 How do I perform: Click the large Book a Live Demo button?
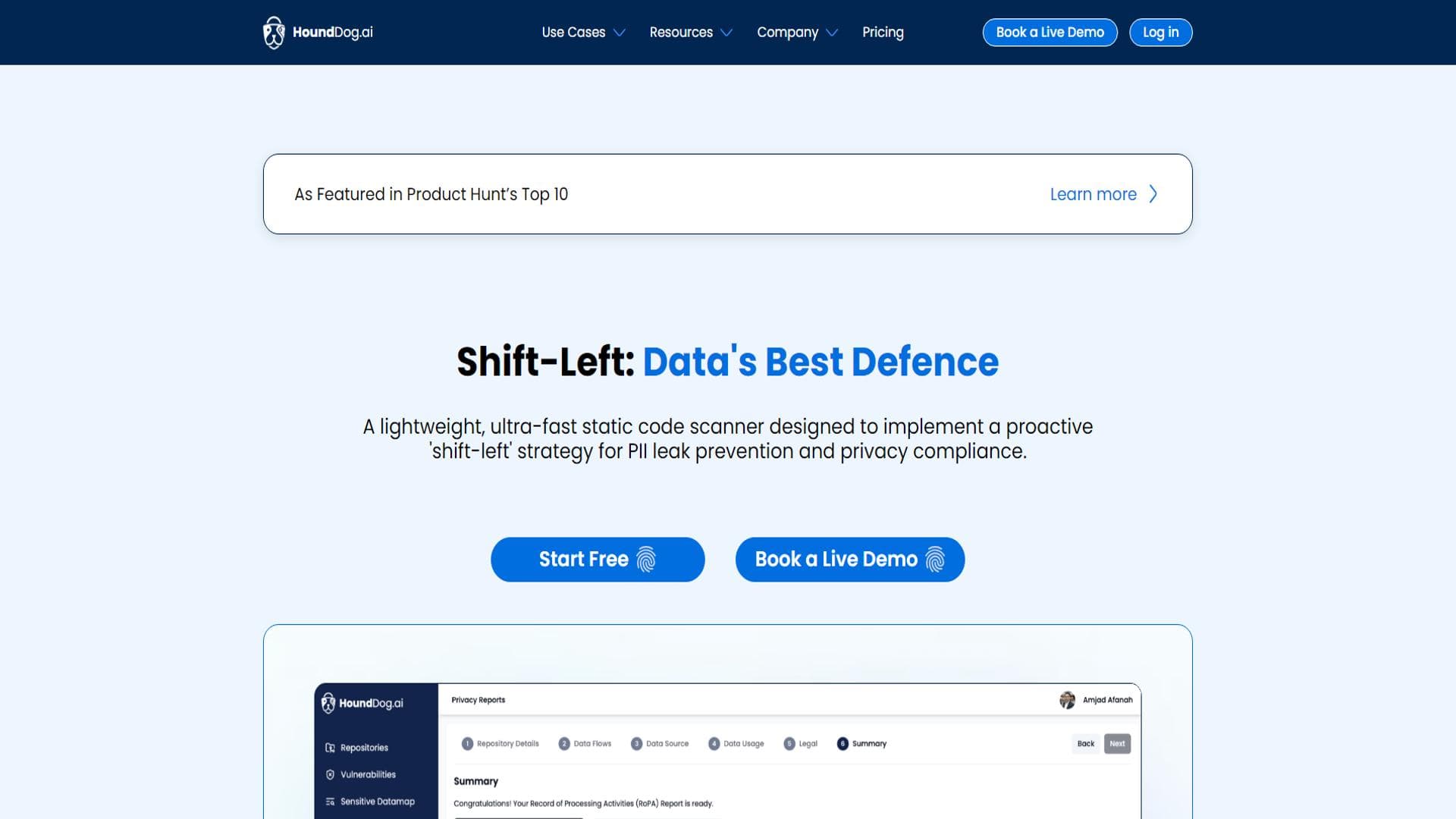849,560
